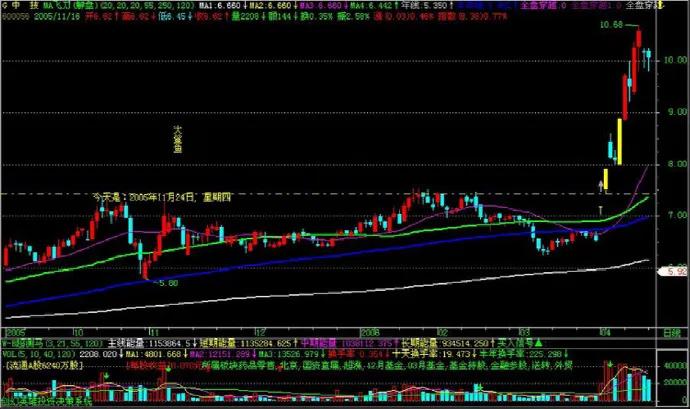Click the green down-arrow above April volume bars
The width and height of the screenshot is (690, 409).
point(610,365)
